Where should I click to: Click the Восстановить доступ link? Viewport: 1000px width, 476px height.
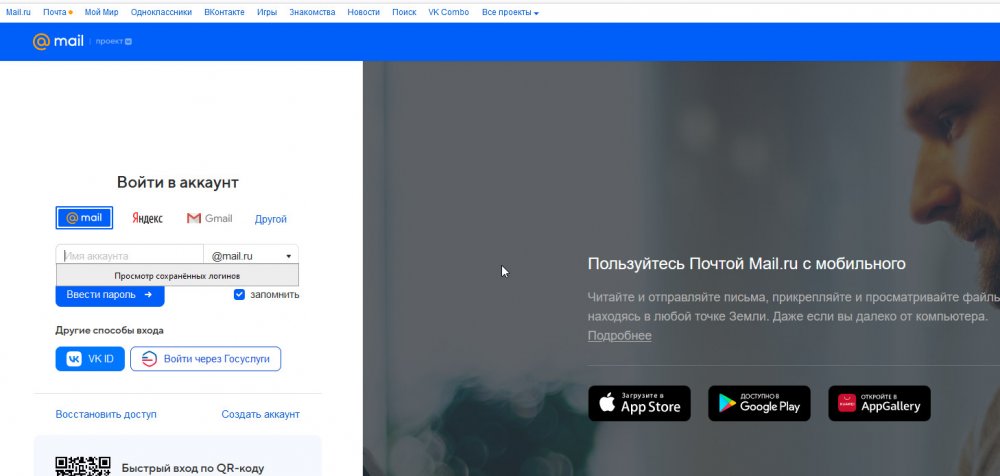106,414
